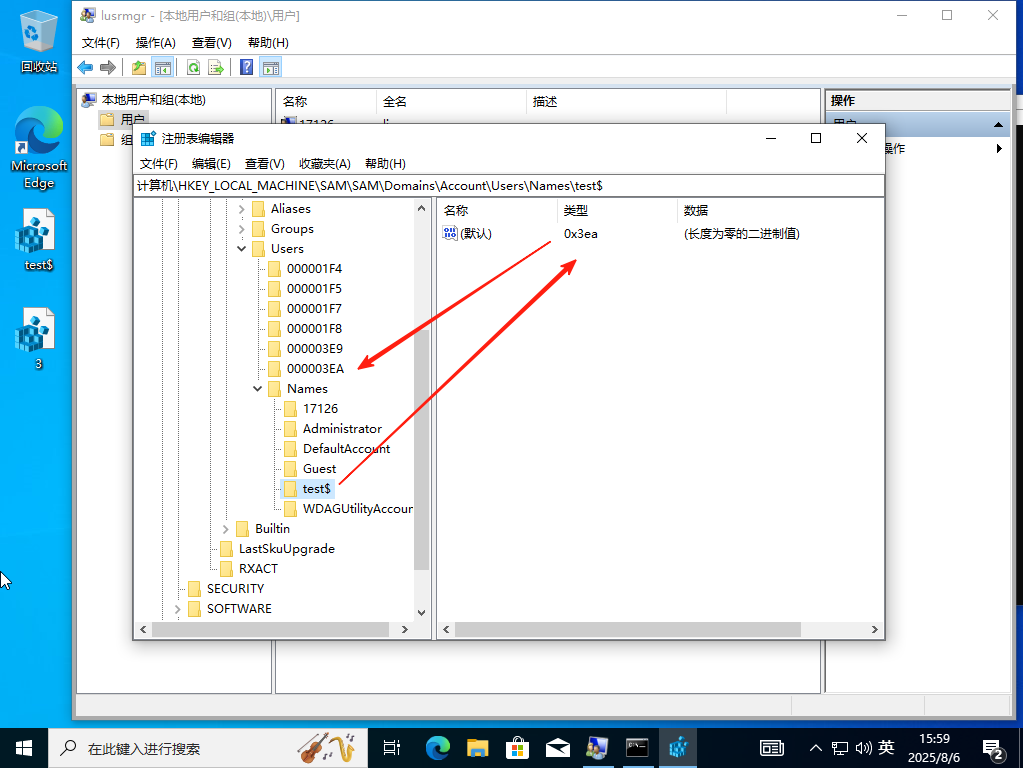Expand the Builtin registry key
1023x768 pixels.
[226, 529]
